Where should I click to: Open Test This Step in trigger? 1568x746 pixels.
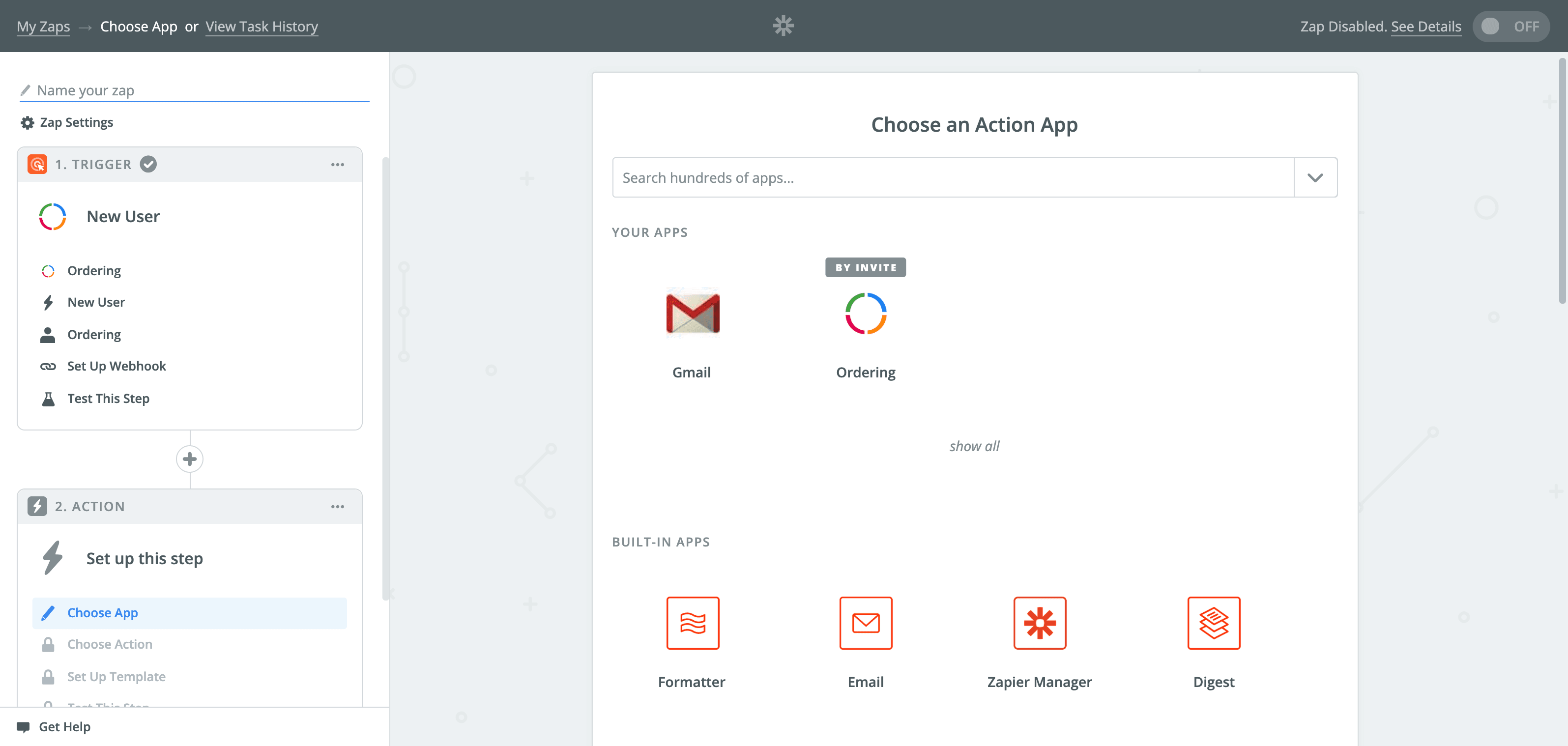[108, 398]
